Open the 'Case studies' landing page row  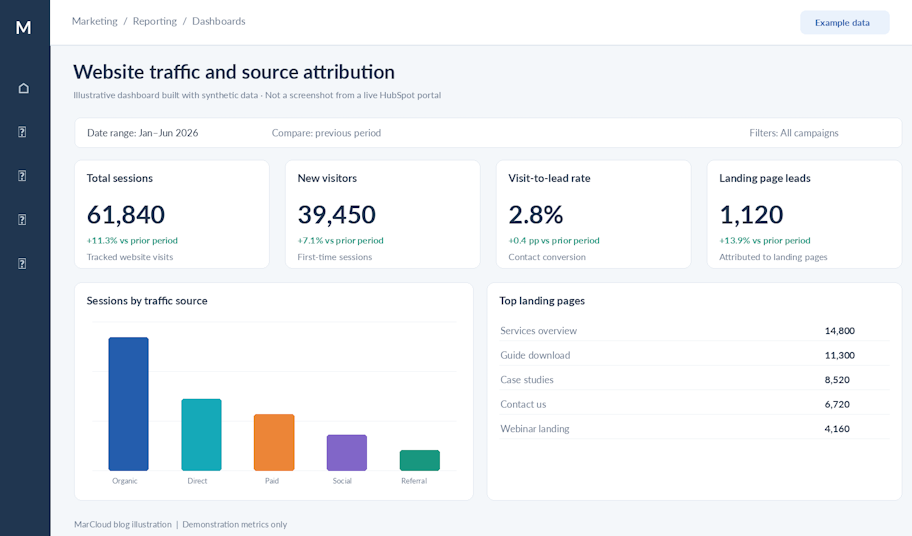[694, 380]
